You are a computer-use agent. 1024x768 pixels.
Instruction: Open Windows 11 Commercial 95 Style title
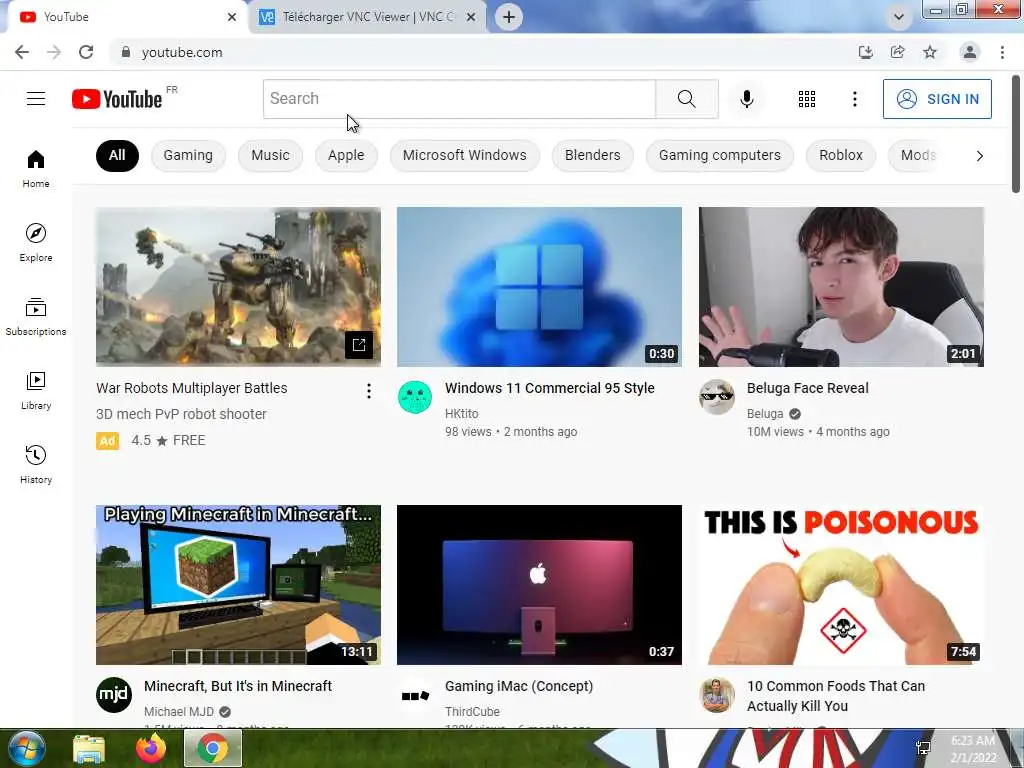click(550, 388)
